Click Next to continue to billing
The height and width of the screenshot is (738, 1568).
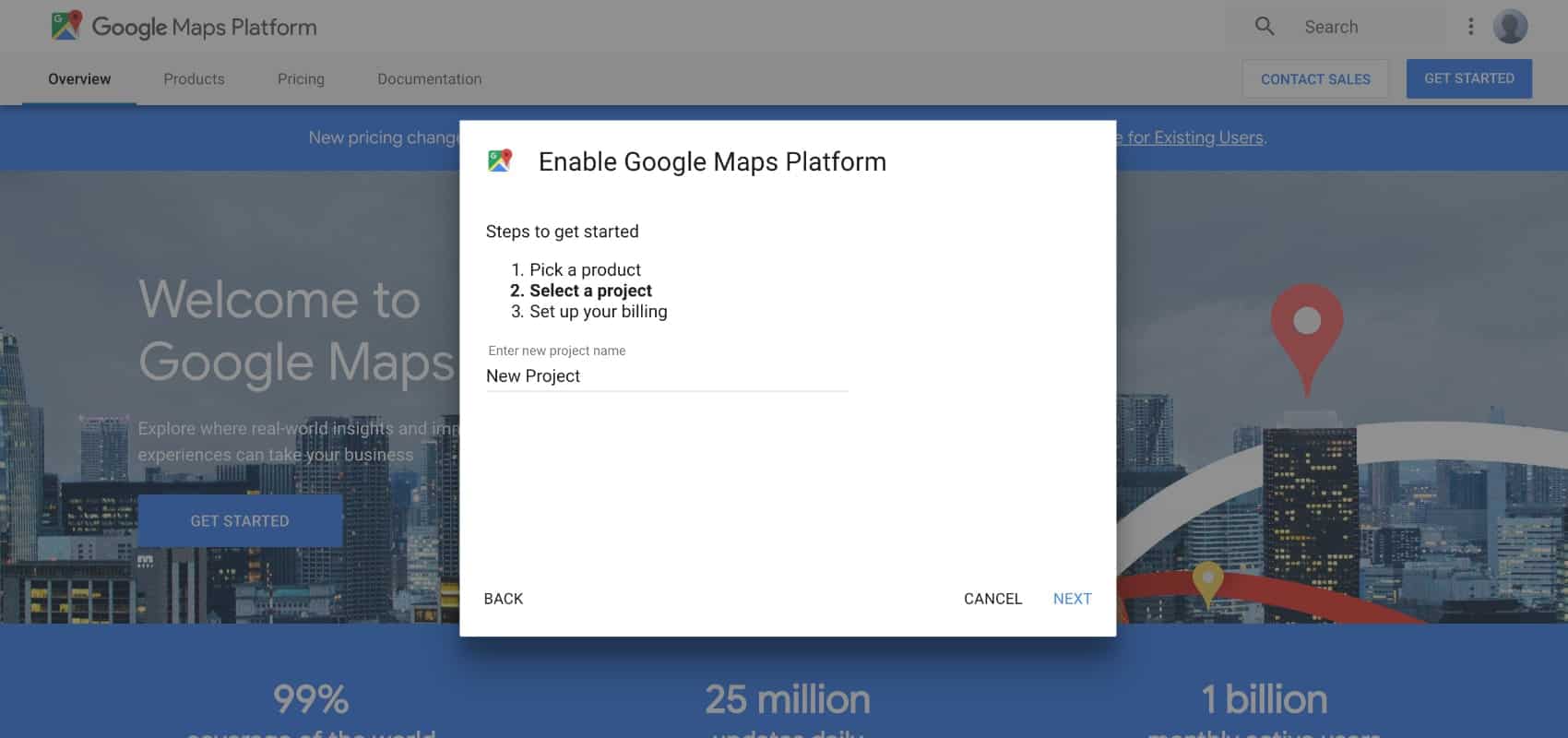click(x=1072, y=599)
